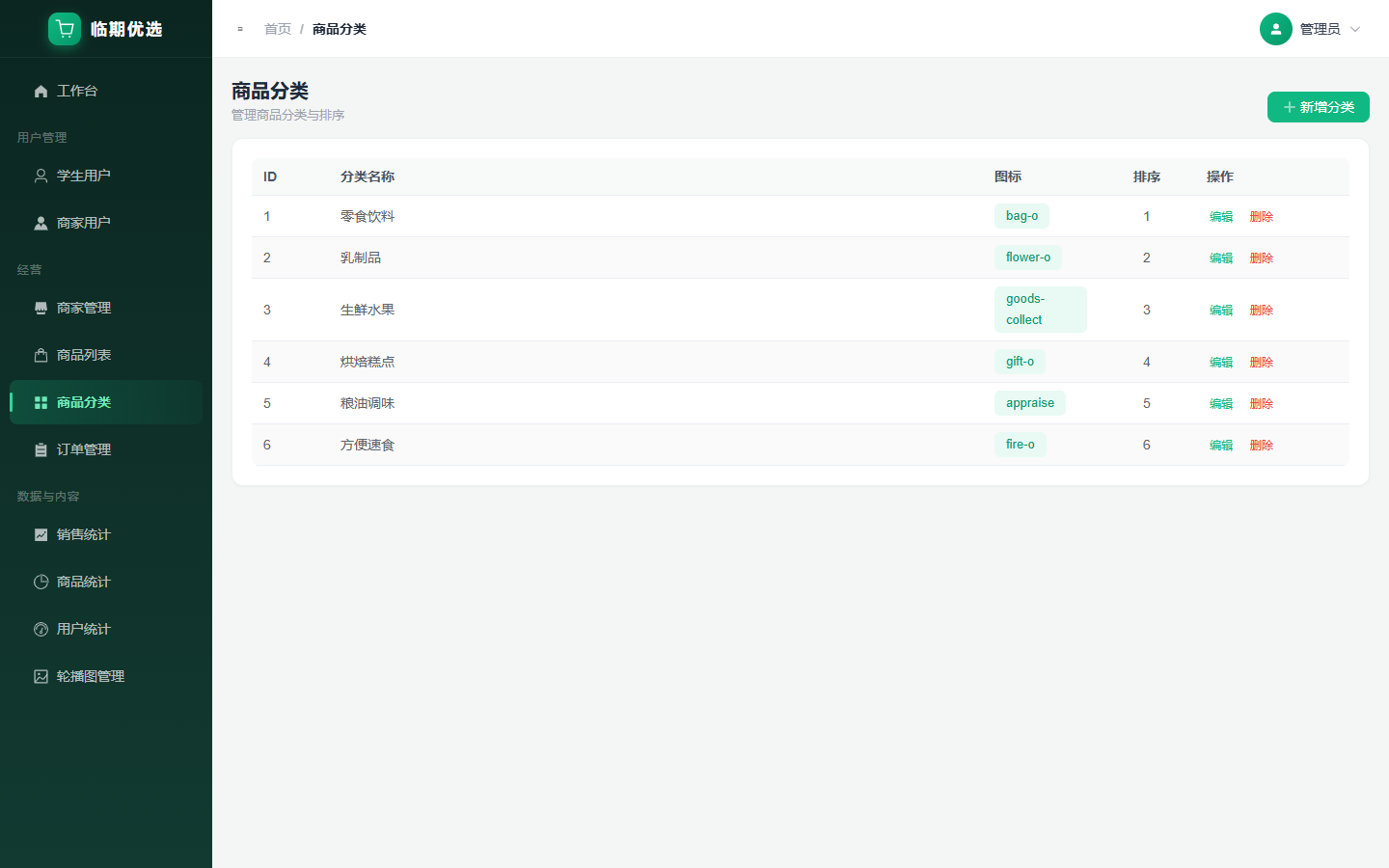Click the person icon beside 商家用户

tap(41, 223)
